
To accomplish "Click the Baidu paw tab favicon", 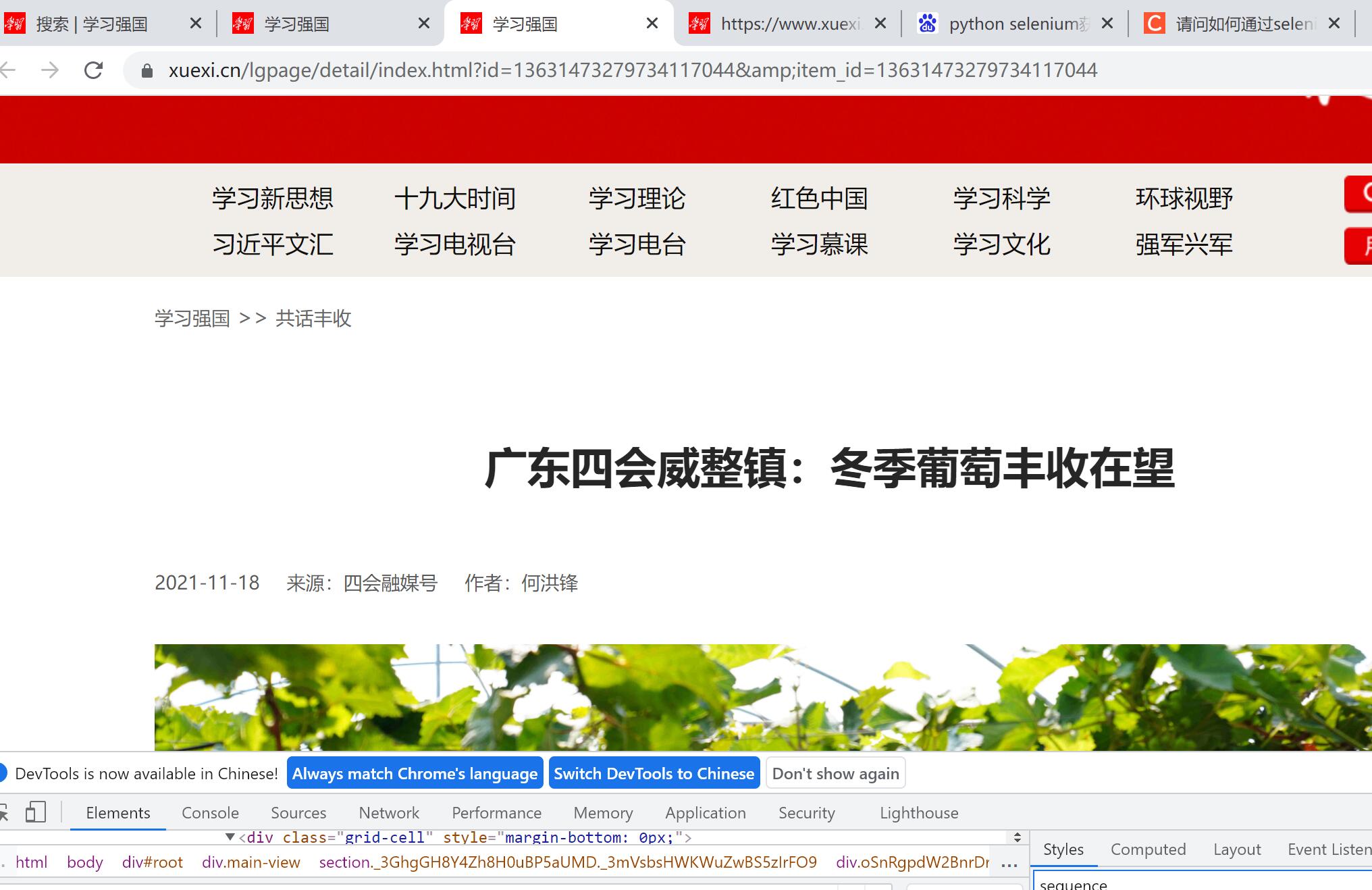I will 928,24.
